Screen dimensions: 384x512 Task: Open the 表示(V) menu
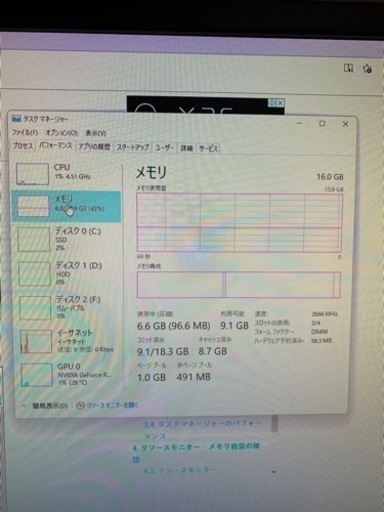[96, 133]
